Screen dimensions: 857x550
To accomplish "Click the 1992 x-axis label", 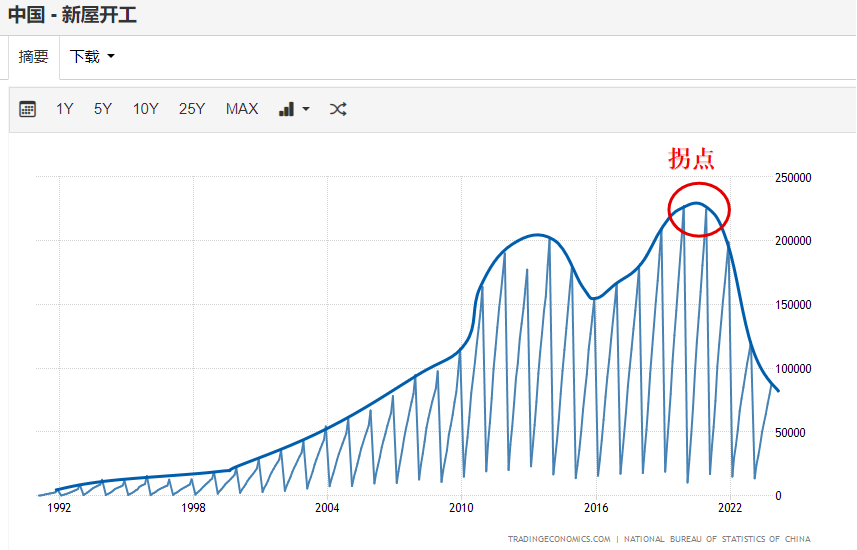I will tap(59, 508).
